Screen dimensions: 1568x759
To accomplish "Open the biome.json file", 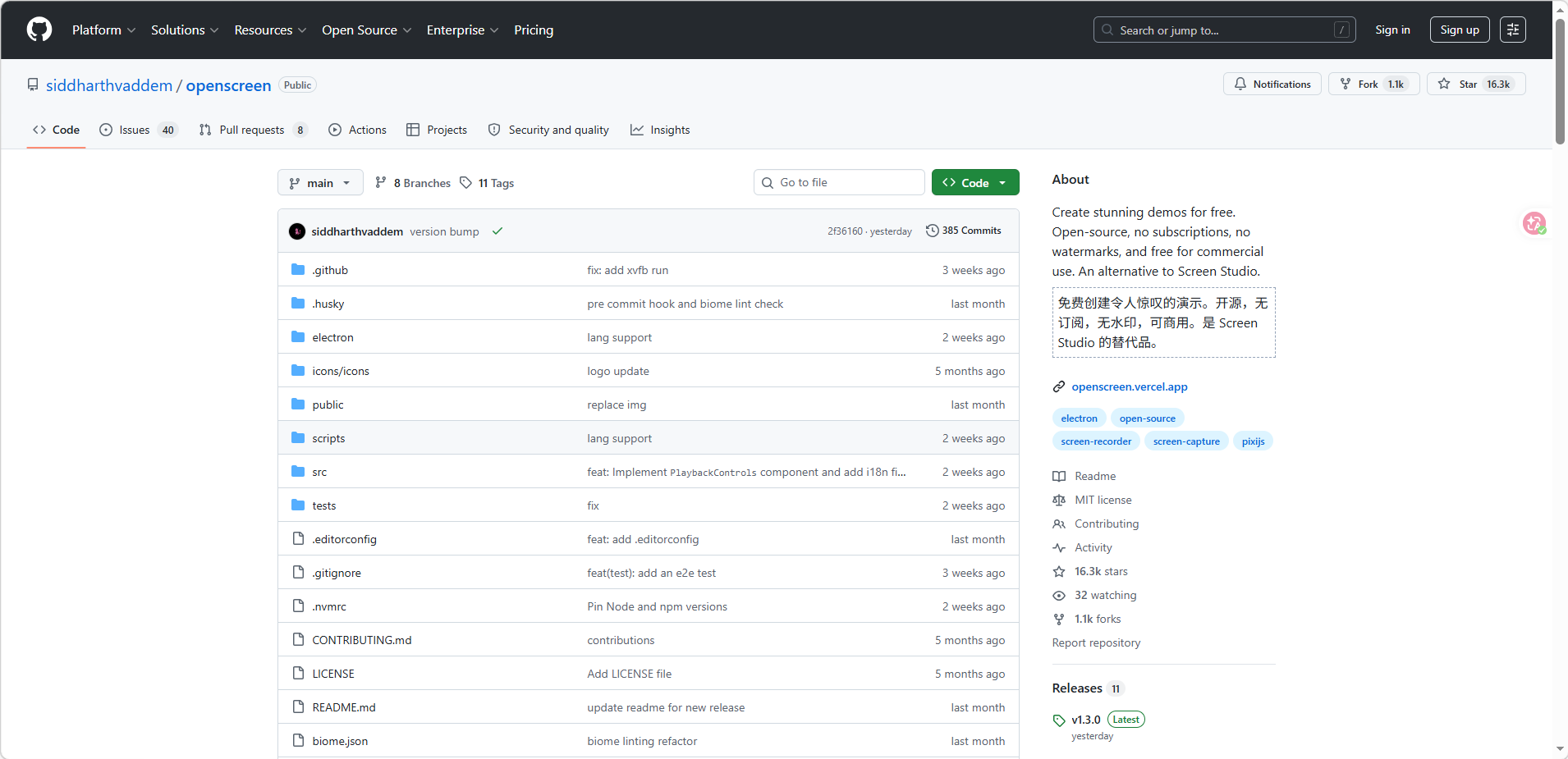I will pos(340,741).
